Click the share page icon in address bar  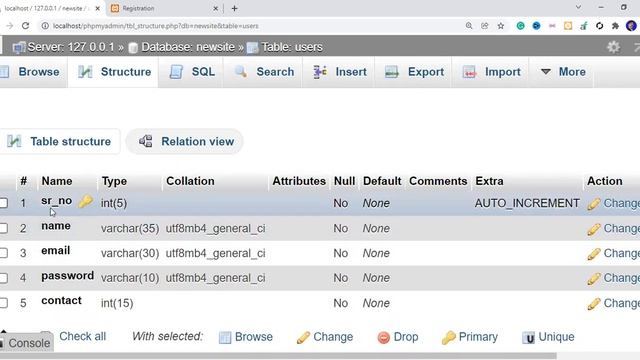[x=484, y=26]
